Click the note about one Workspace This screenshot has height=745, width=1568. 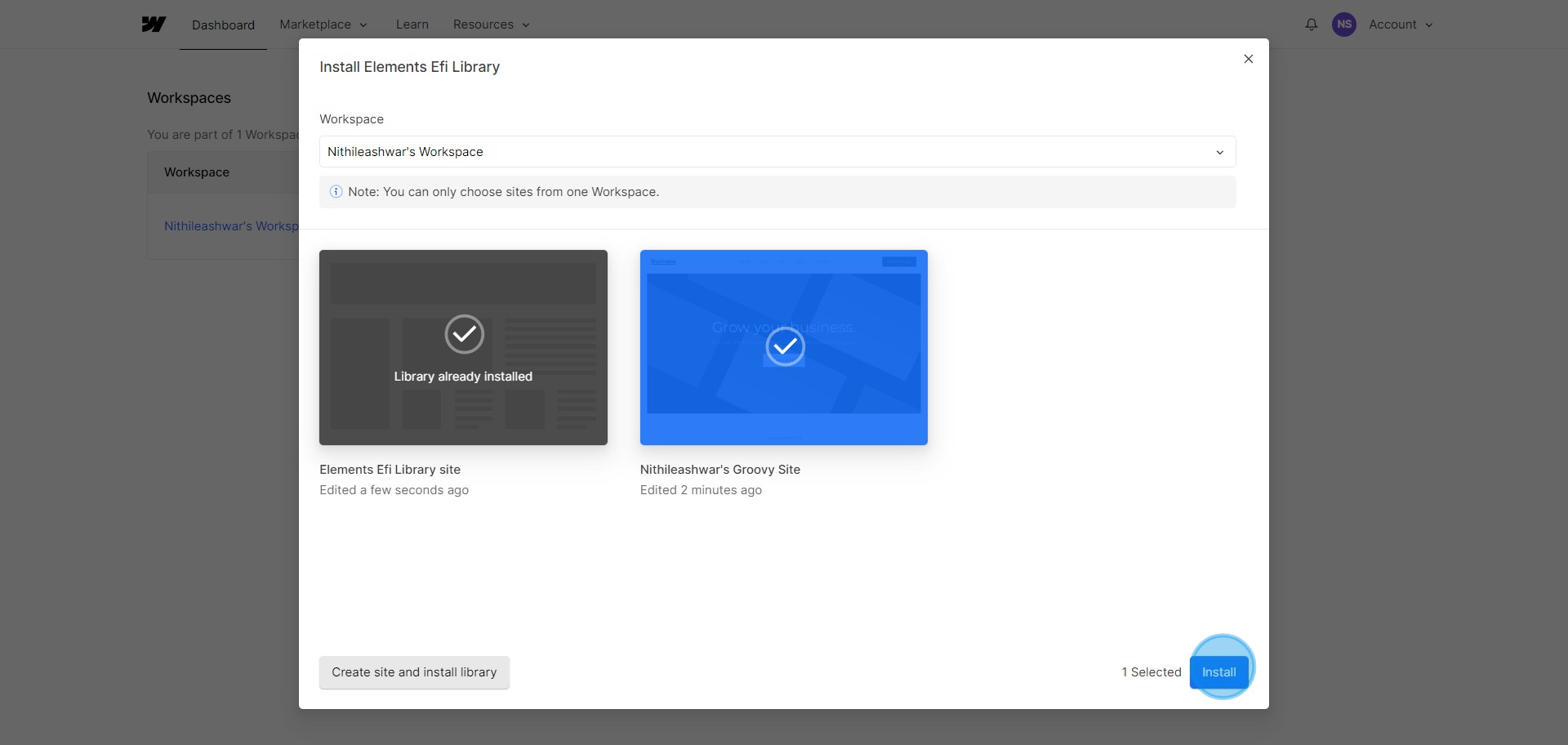pyautogui.click(x=504, y=192)
